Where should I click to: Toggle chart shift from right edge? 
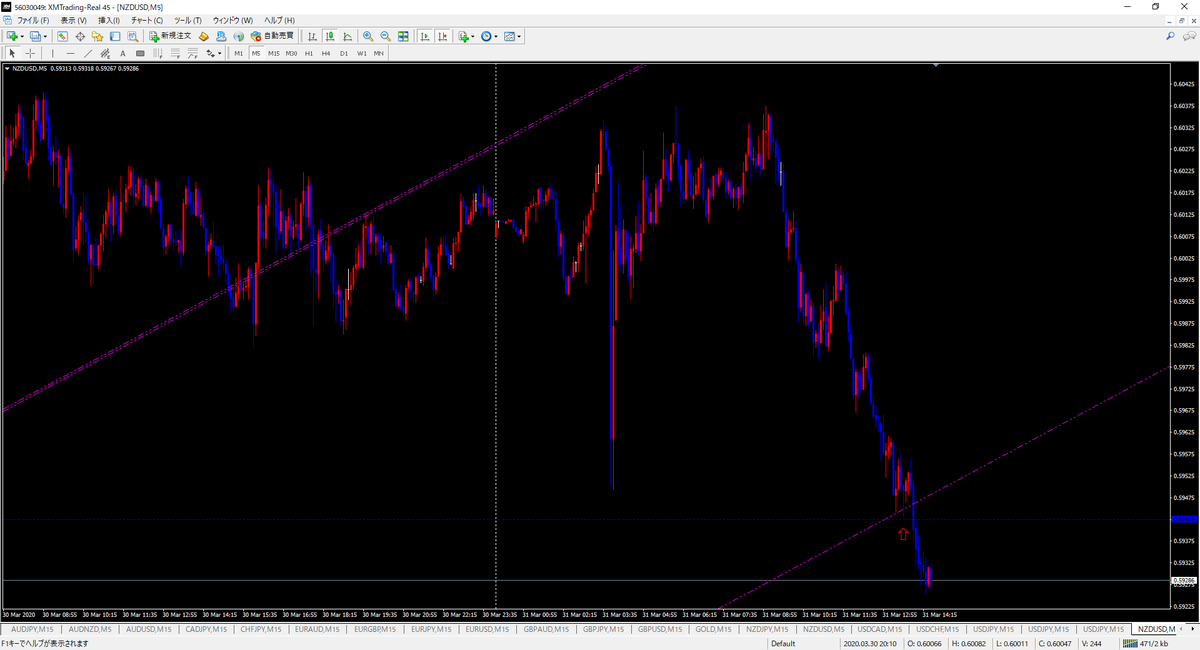coord(441,36)
